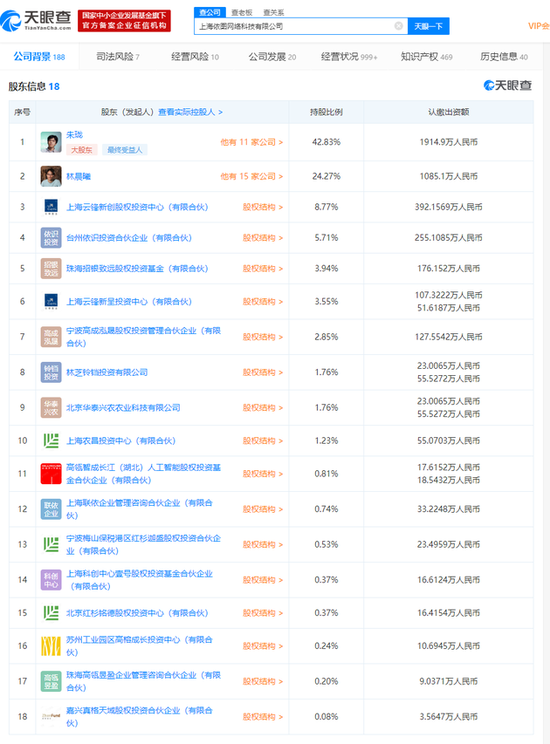Image resolution: width=550 pixels, height=744 pixels.
Task: Switch to 知识产权 tab
Action: point(427,57)
